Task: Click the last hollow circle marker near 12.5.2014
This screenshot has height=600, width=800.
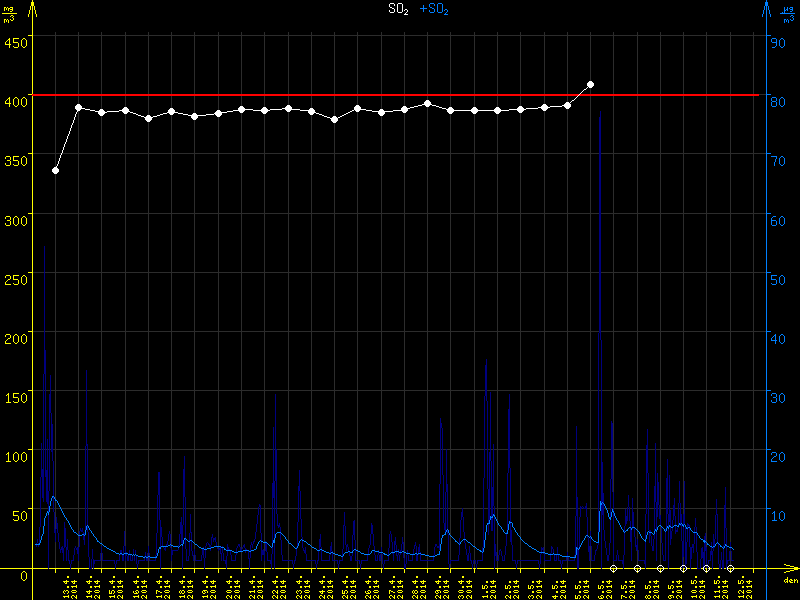Action: pyautogui.click(x=730, y=568)
